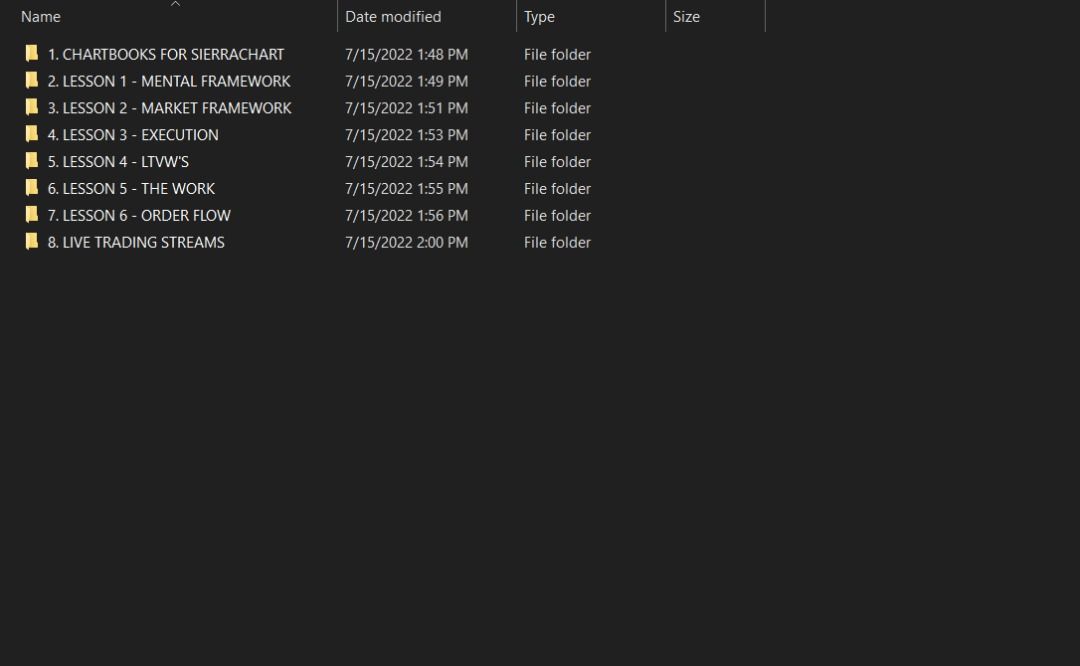
Task: Select the '3. LESSON 2 - MARKET FRAMEWORK' name
Action: coord(170,108)
